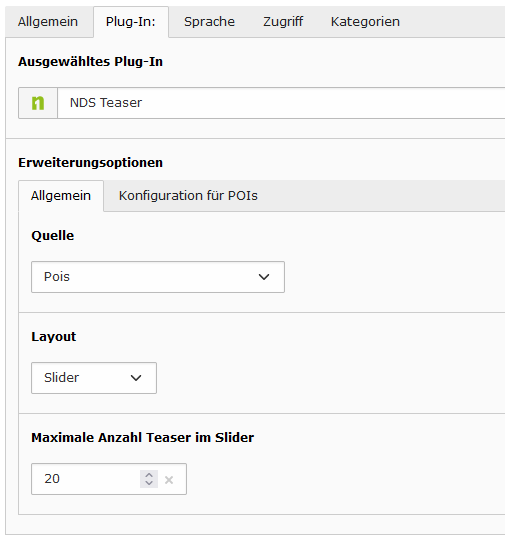Go to the Zugriff tab
Image resolution: width=505 pixels, height=545 pixels.
(283, 22)
